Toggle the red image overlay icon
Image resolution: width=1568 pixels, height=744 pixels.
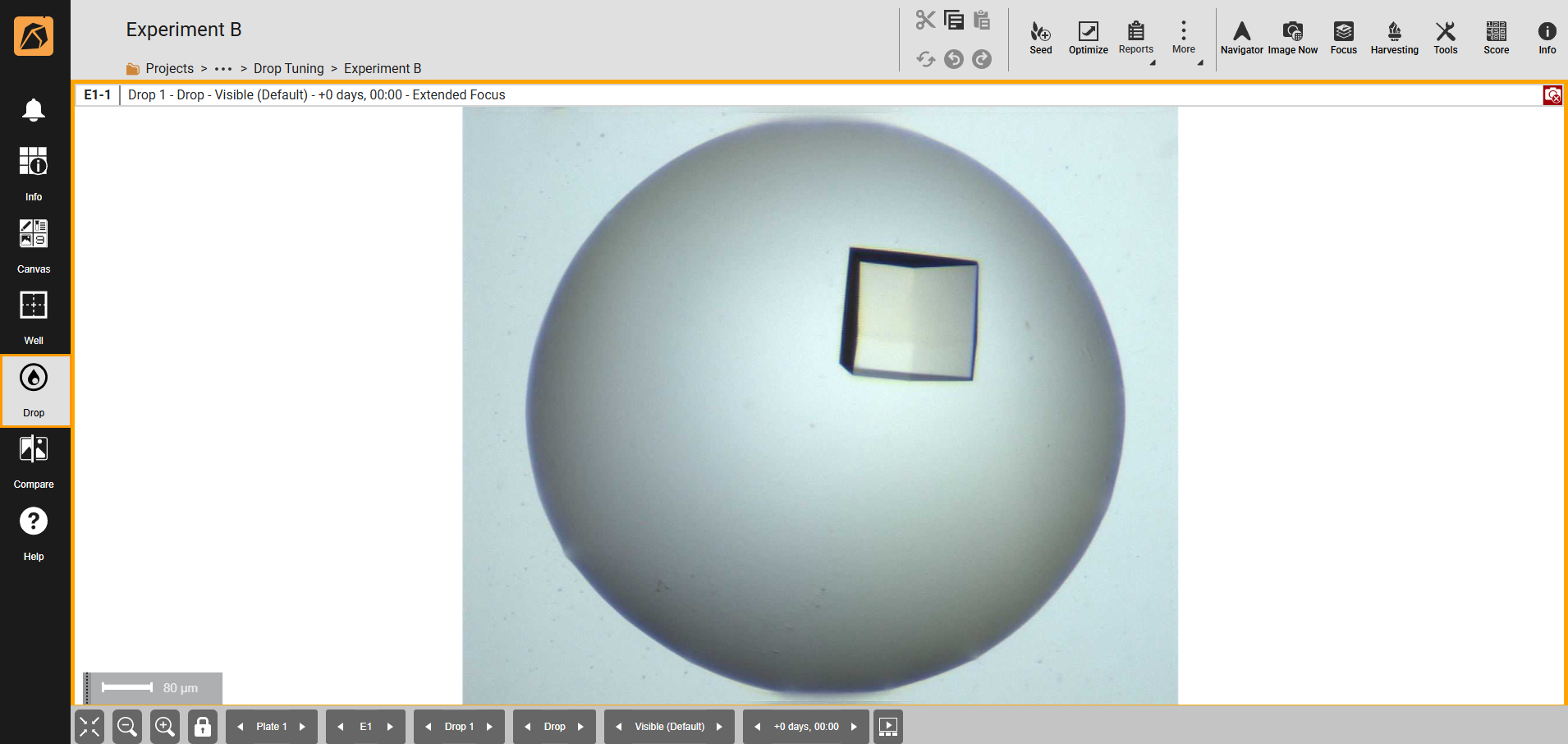[x=1552, y=95]
